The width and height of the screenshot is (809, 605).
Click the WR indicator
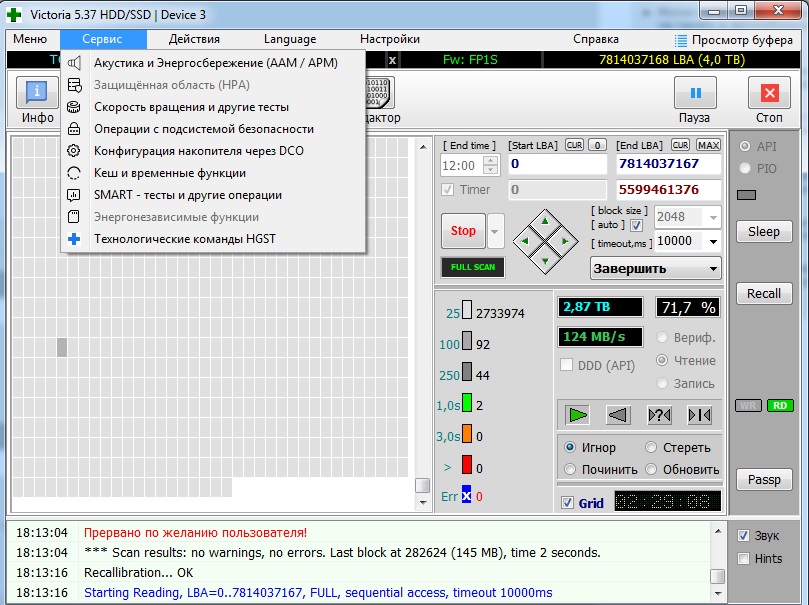pos(748,405)
